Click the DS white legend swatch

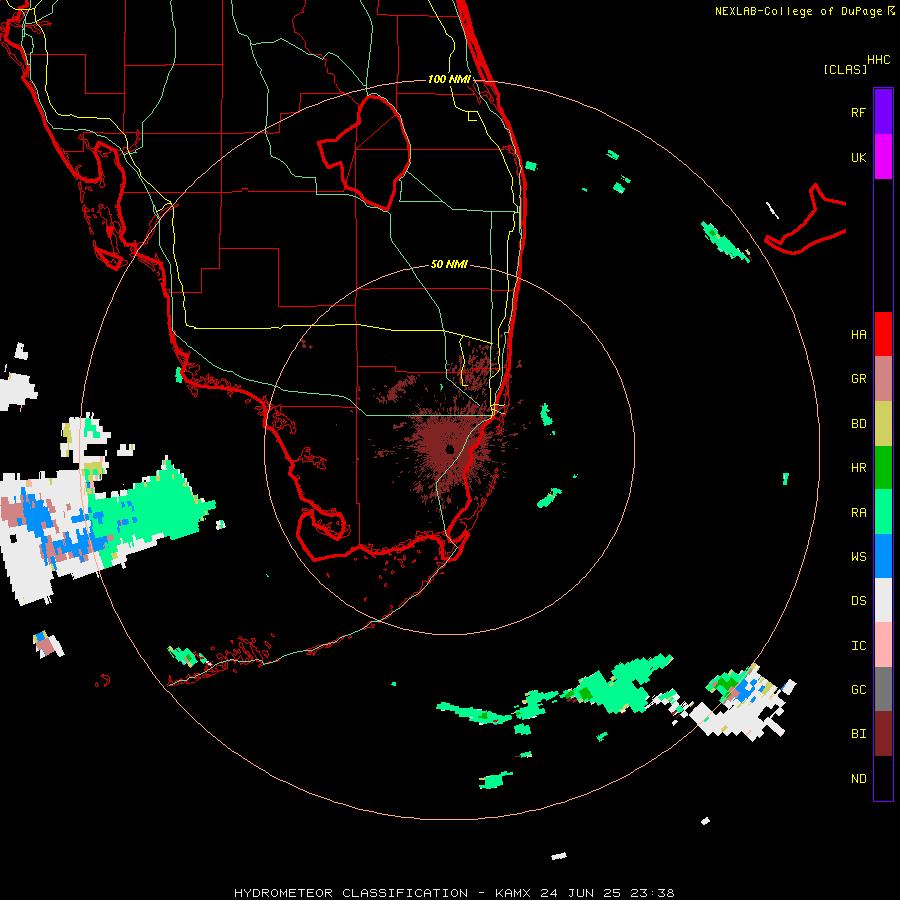click(883, 600)
